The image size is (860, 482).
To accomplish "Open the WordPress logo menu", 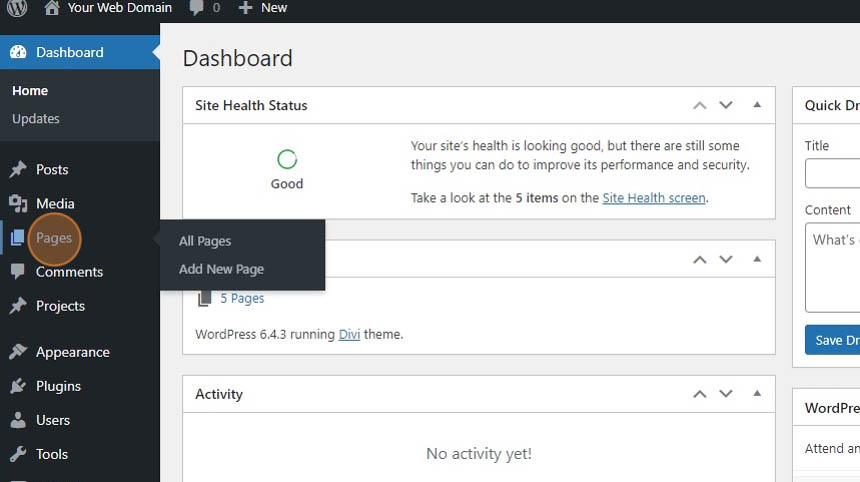I will [x=16, y=8].
